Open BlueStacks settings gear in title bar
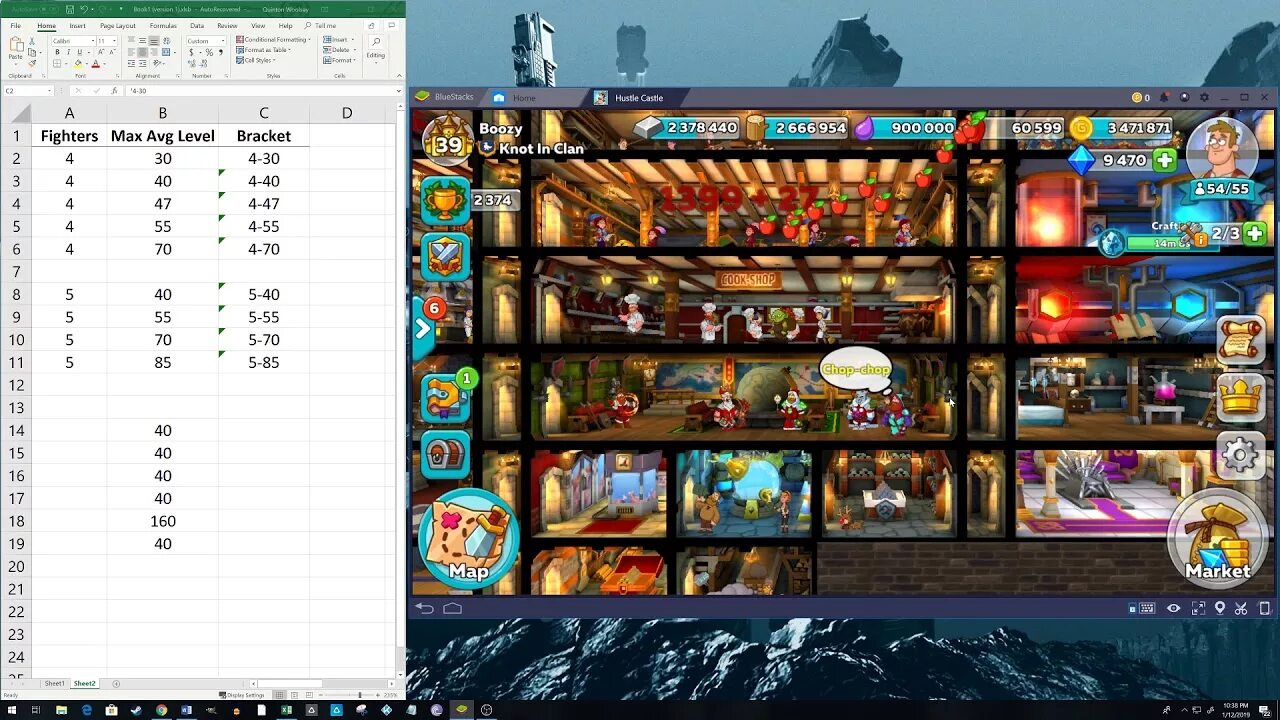The width and height of the screenshot is (1280, 720). click(x=1204, y=98)
